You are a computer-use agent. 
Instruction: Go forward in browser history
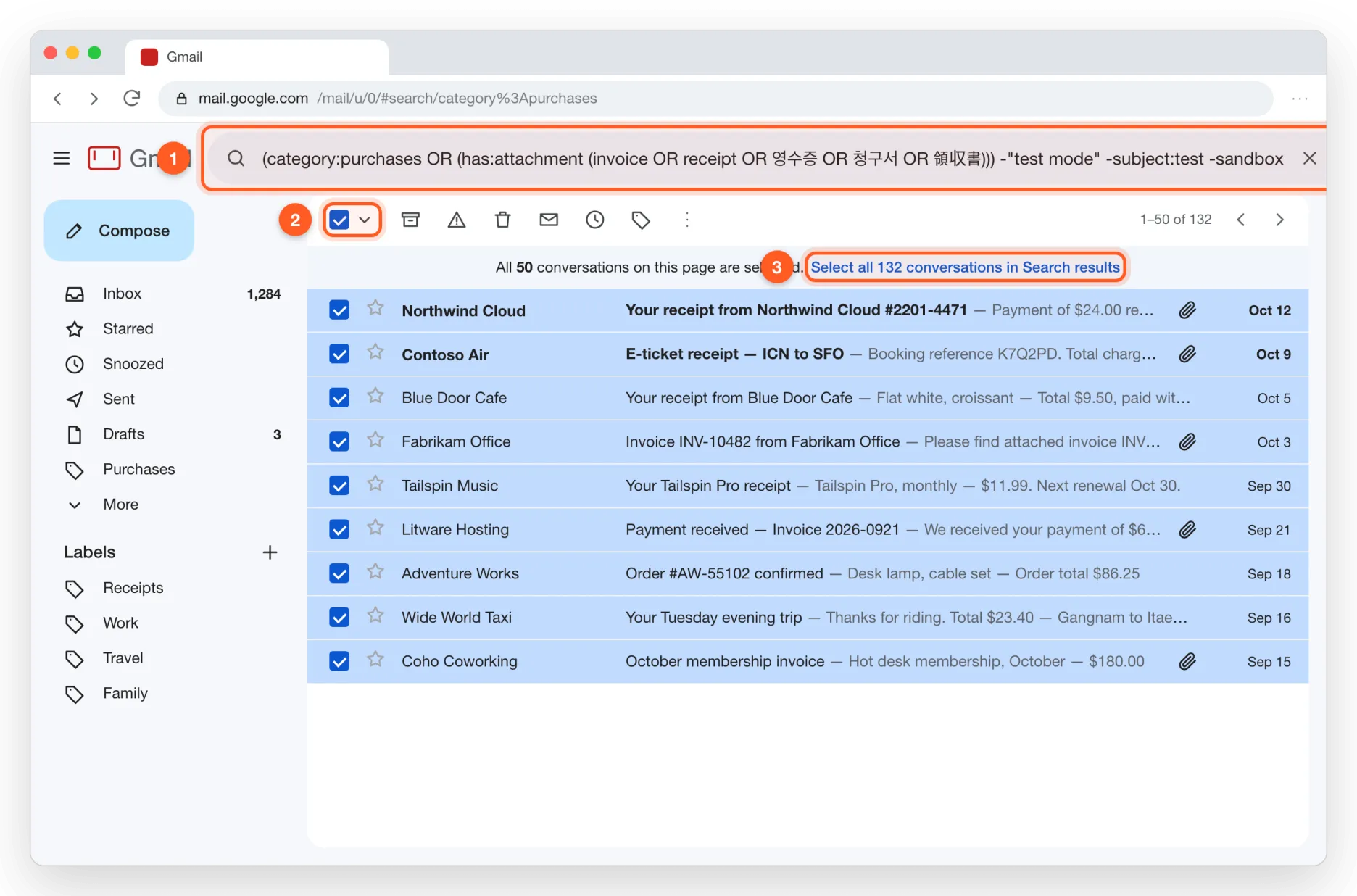click(94, 98)
